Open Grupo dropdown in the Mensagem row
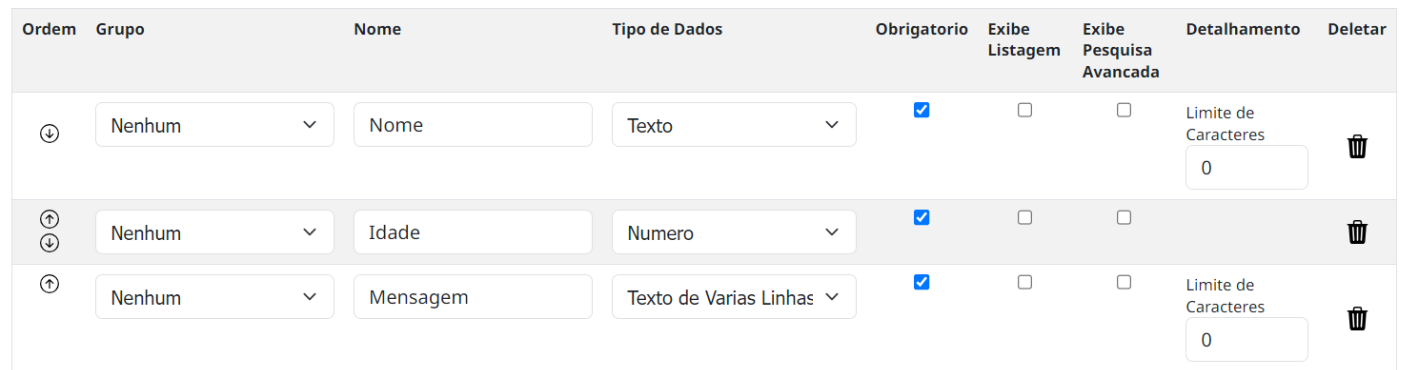The height and width of the screenshot is (370, 1402). [x=215, y=297]
